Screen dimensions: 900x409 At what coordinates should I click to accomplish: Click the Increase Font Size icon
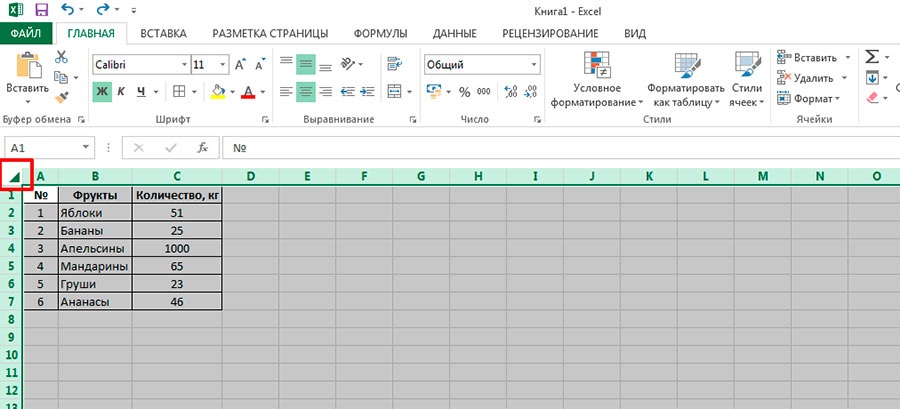[239, 64]
